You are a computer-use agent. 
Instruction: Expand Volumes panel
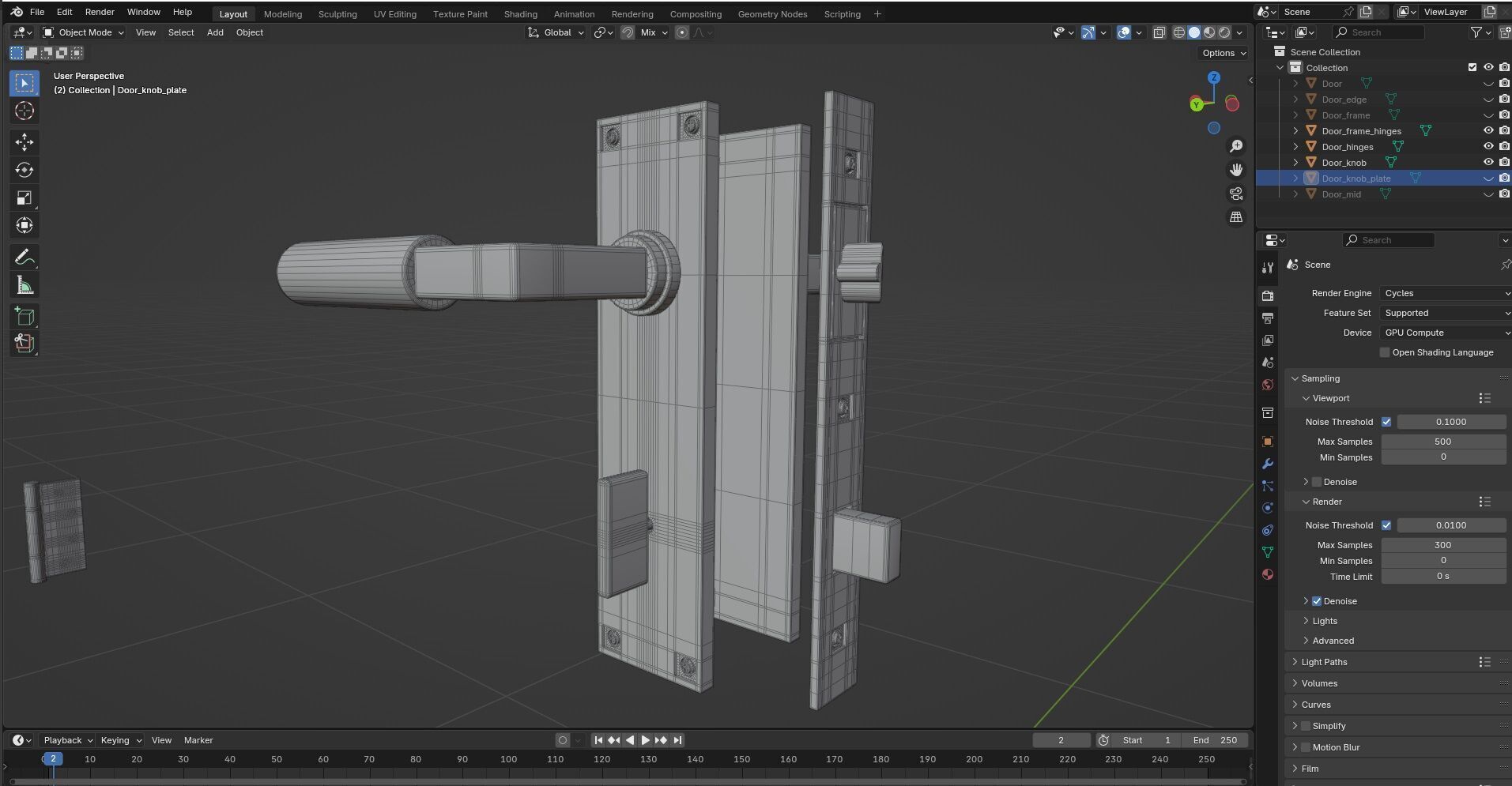point(1319,683)
